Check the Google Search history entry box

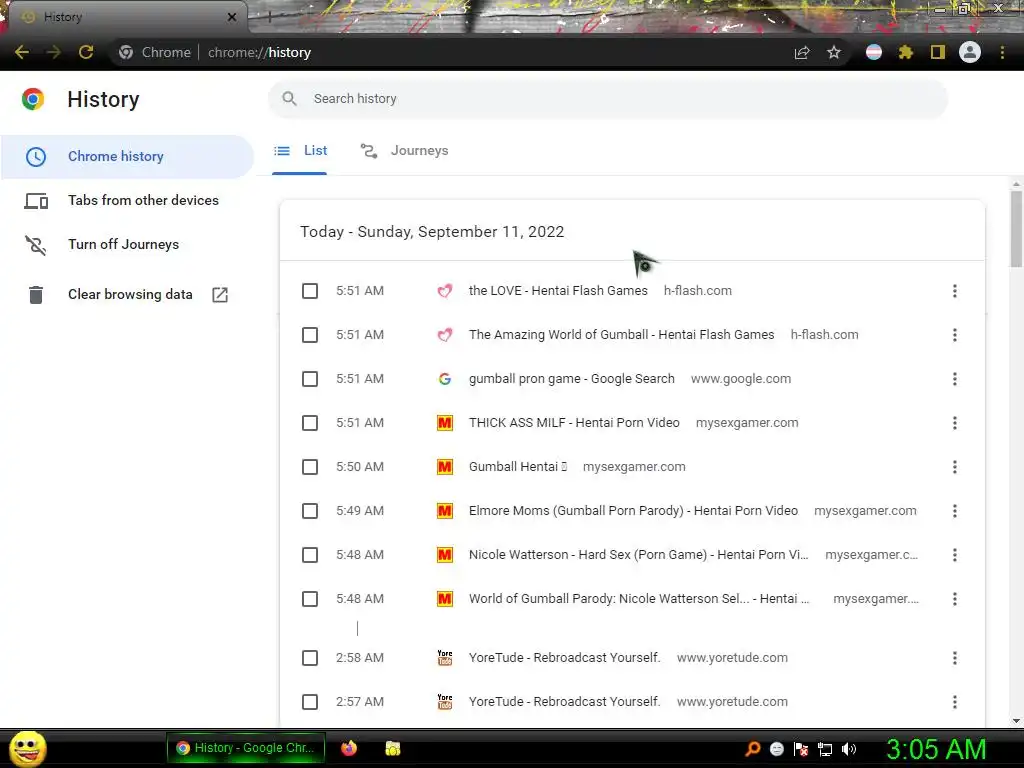tap(310, 379)
